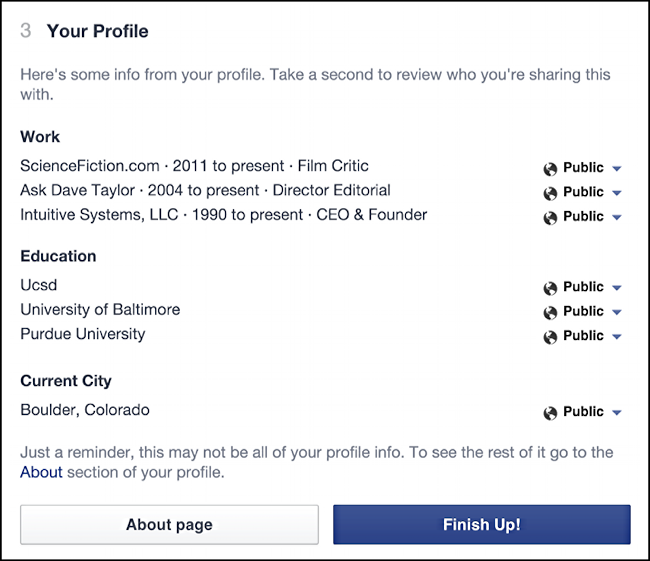
Task: Open University of Baltimore privacy arrow
Action: (x=617, y=313)
